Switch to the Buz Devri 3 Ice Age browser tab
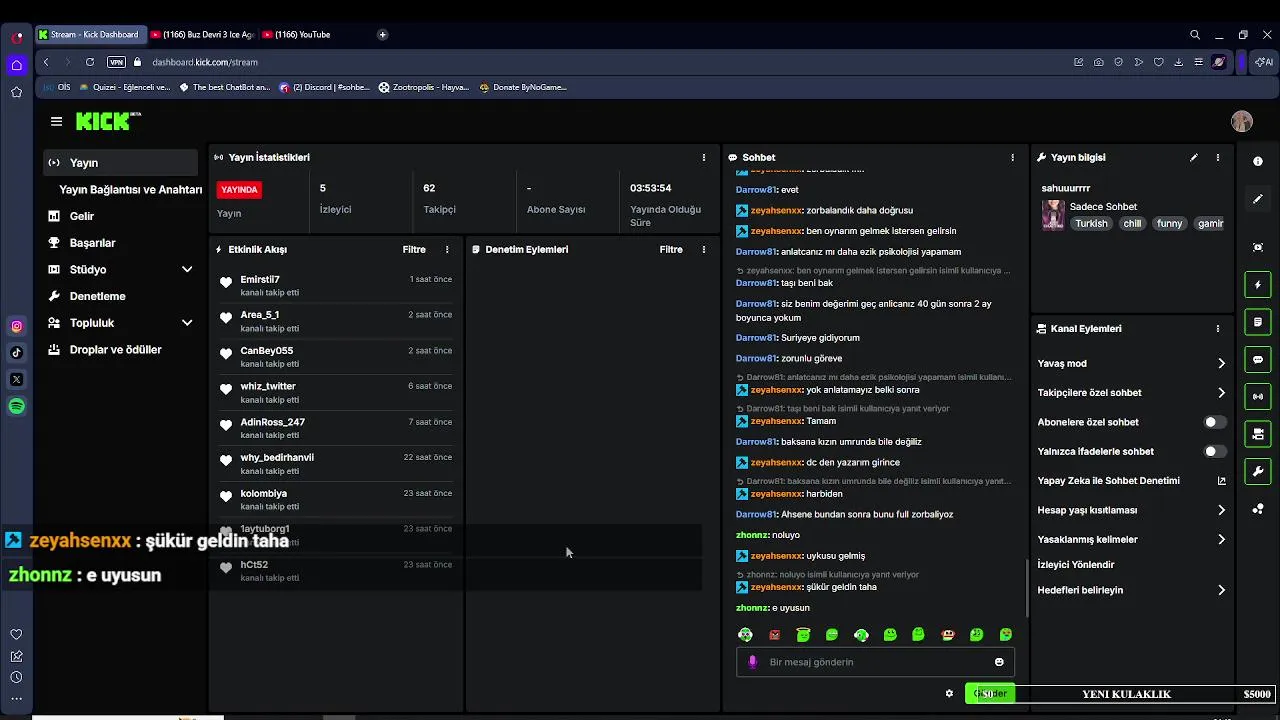The width and height of the screenshot is (1280, 720). [203, 34]
